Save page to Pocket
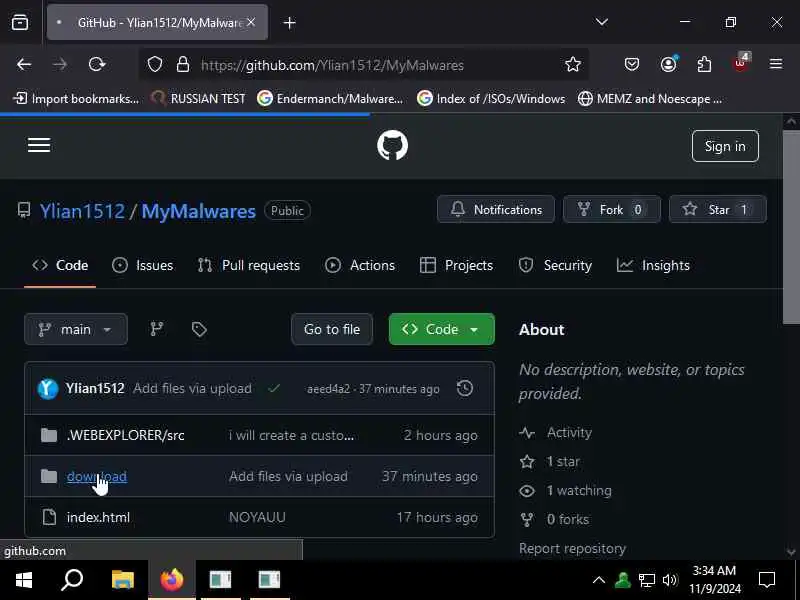 (632, 64)
